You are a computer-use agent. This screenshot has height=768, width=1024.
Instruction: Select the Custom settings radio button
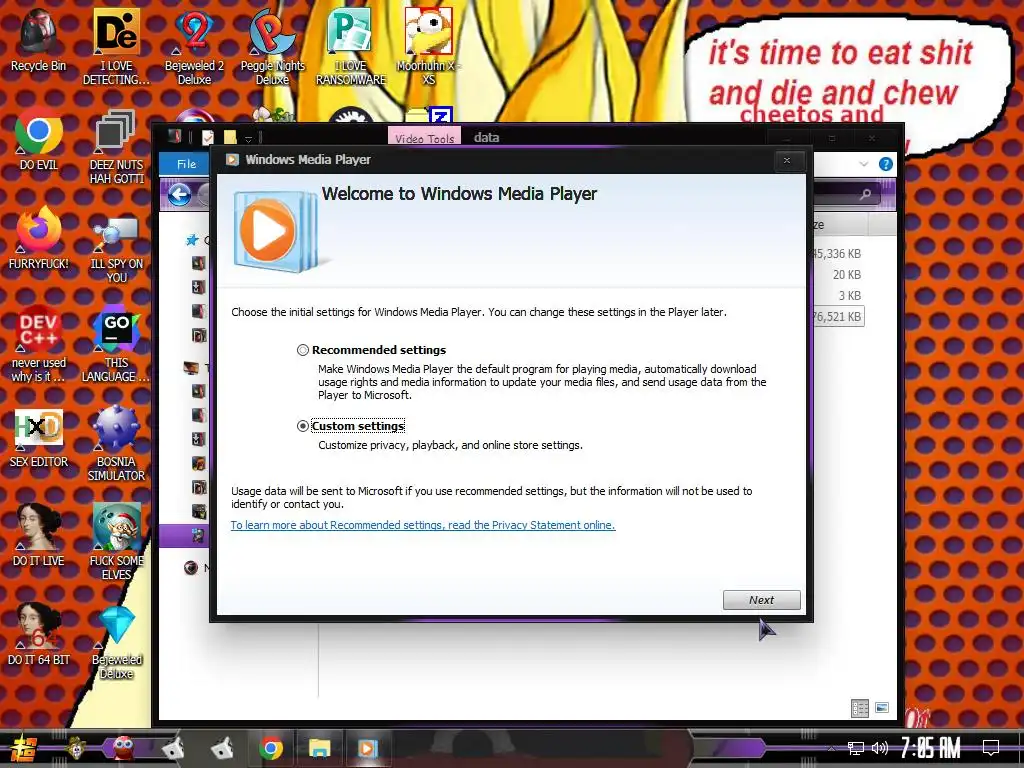coord(302,426)
